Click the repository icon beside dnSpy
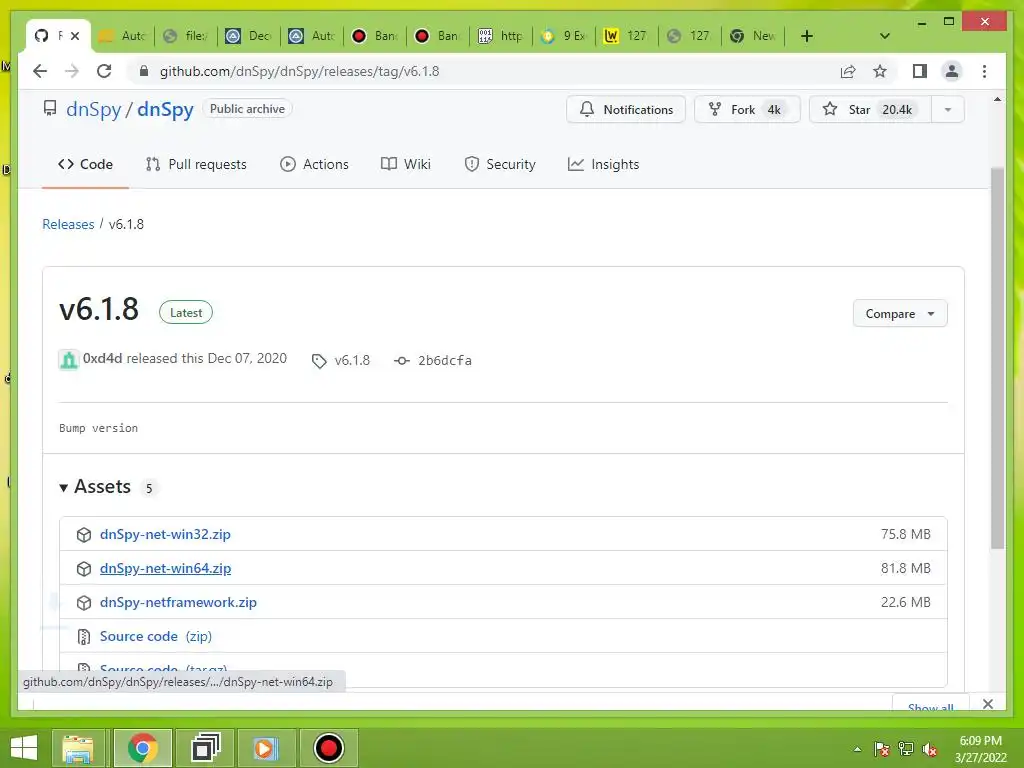 pyautogui.click(x=50, y=108)
